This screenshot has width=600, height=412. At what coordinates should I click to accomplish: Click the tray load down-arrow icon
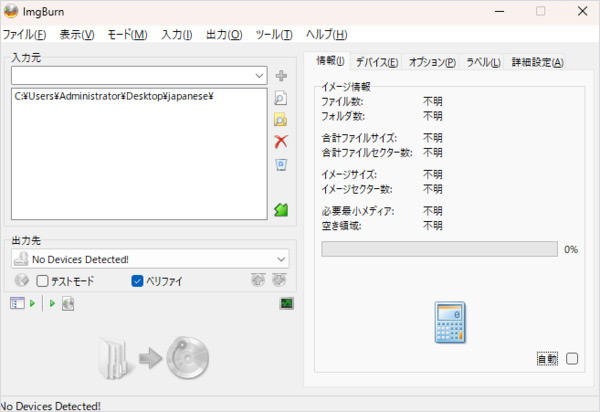279,280
